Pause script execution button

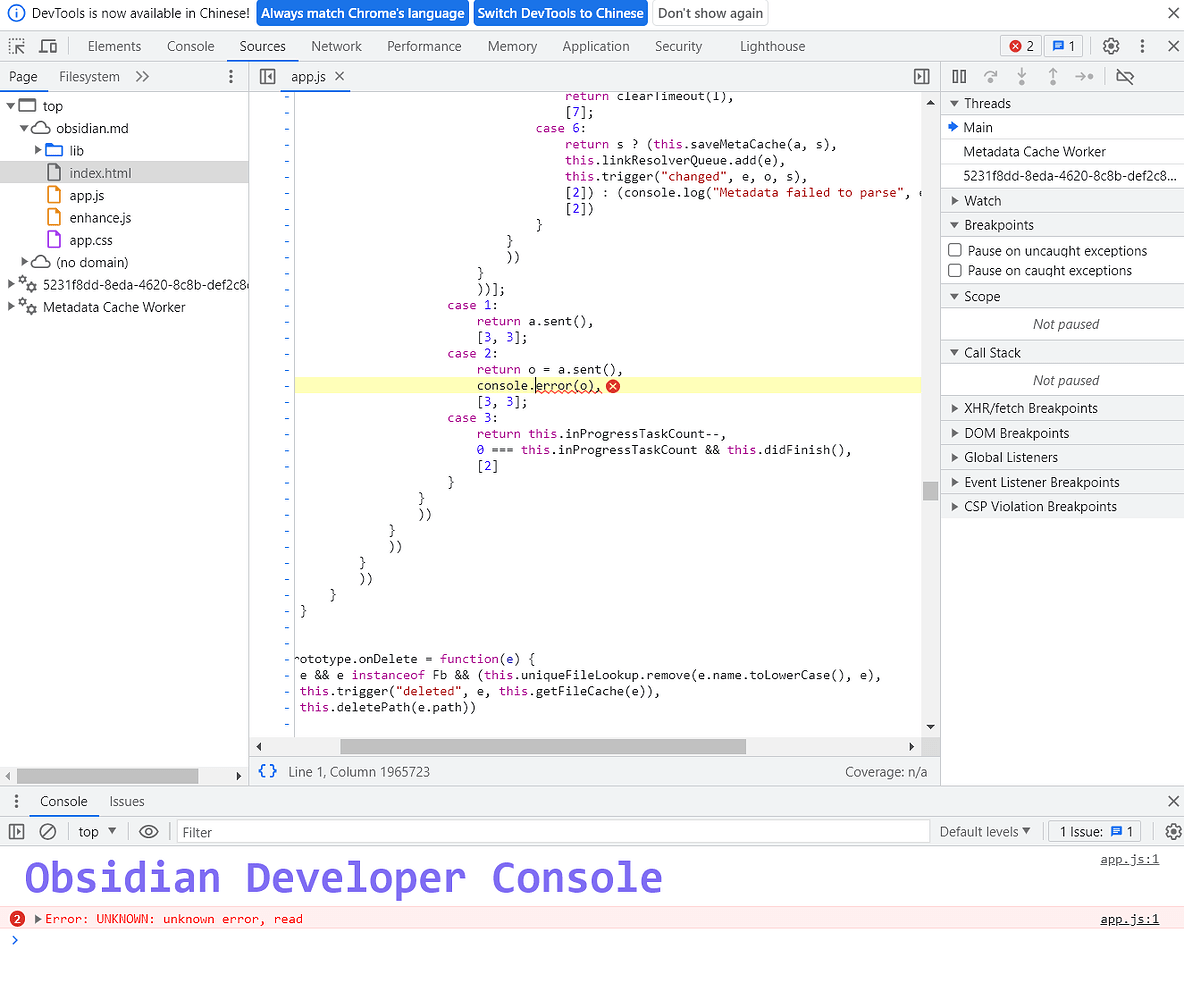pyautogui.click(x=959, y=77)
